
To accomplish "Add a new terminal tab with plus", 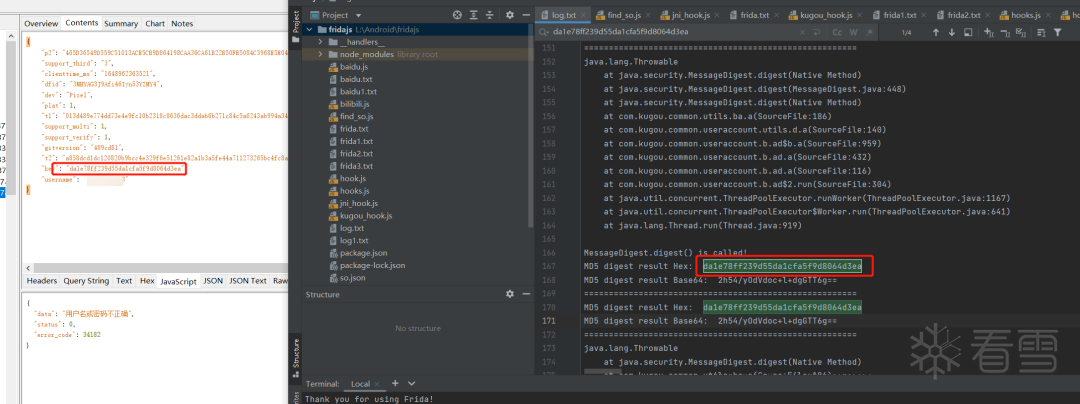I will [395, 383].
